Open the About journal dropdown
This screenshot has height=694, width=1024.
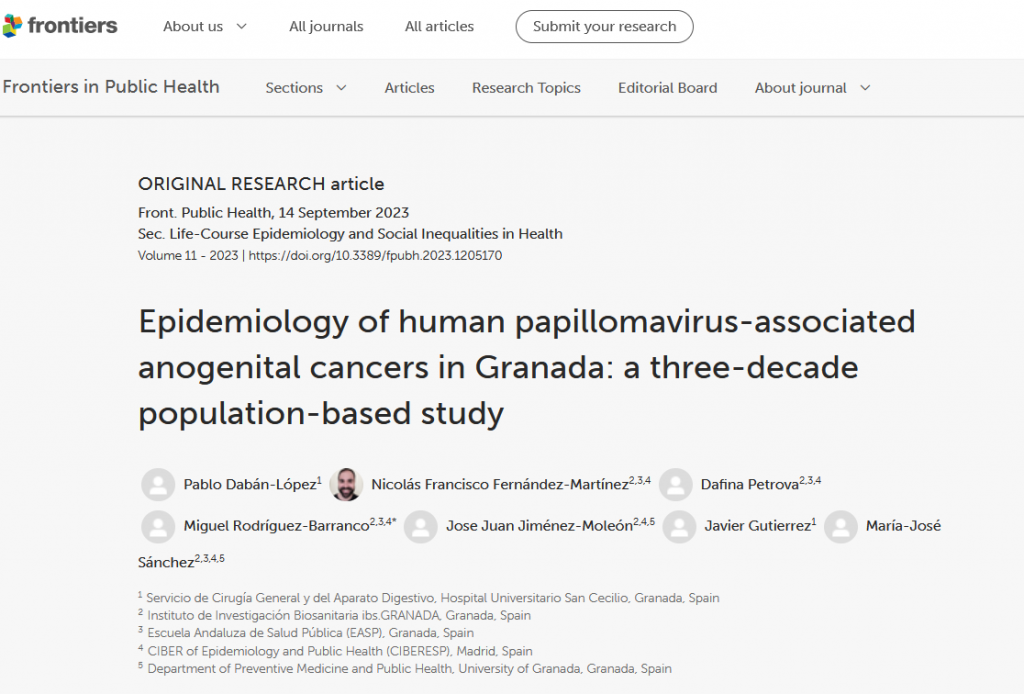pos(812,88)
